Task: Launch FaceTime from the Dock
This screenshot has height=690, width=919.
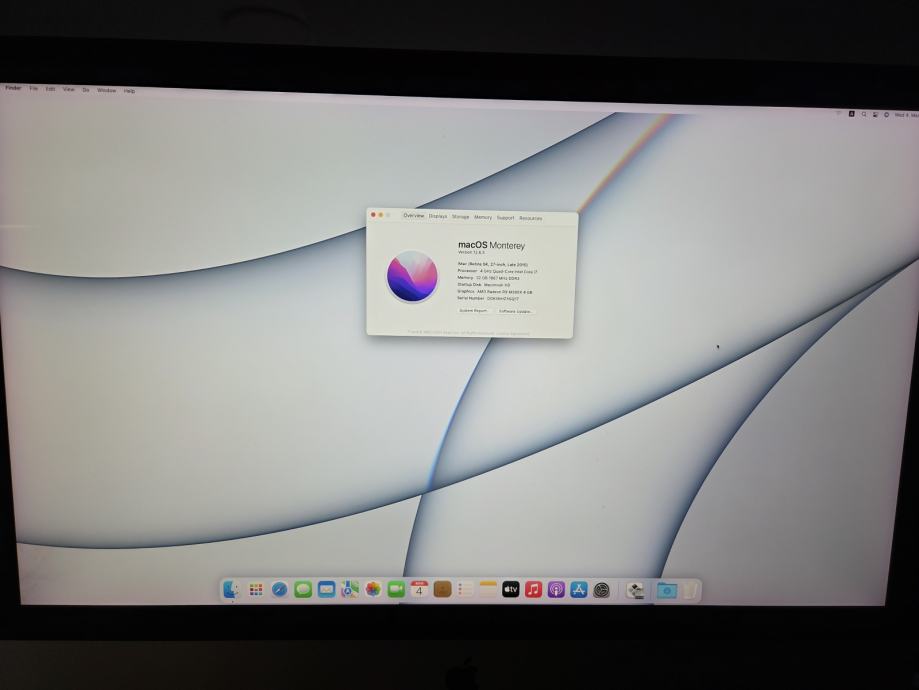Action: tap(396, 589)
